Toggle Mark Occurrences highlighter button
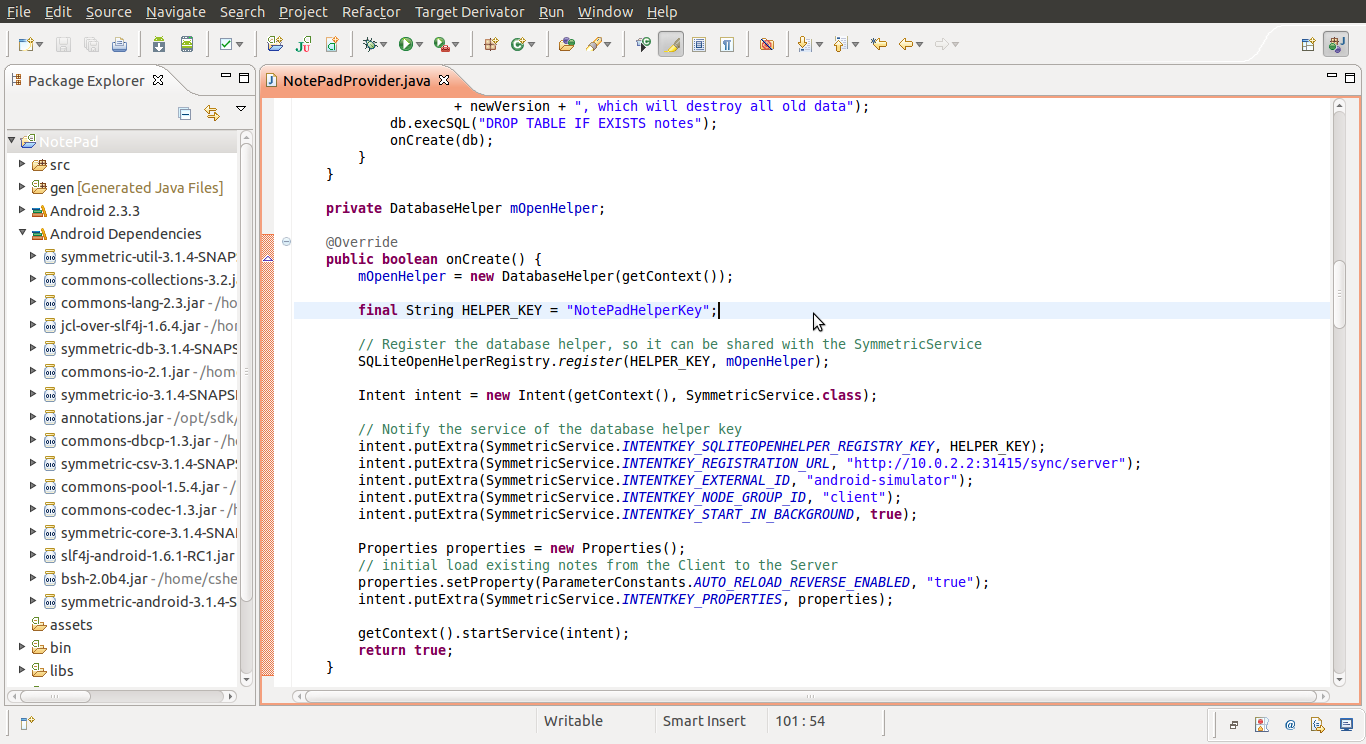1366x744 pixels. [671, 44]
